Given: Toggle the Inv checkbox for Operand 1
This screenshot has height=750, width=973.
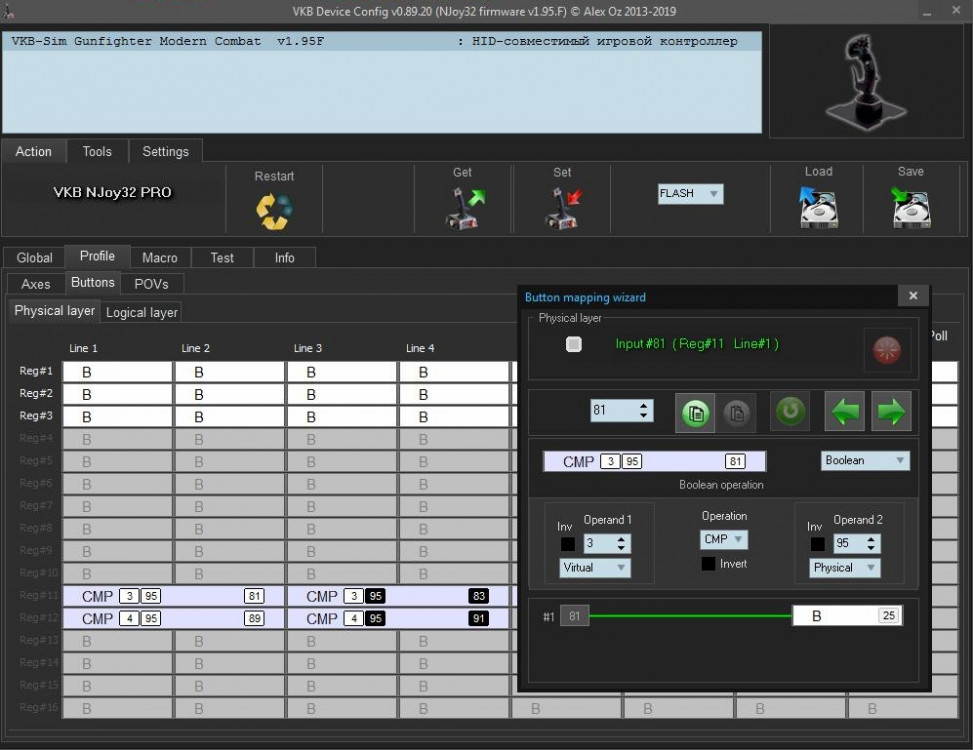Looking at the screenshot, I should pos(567,544).
